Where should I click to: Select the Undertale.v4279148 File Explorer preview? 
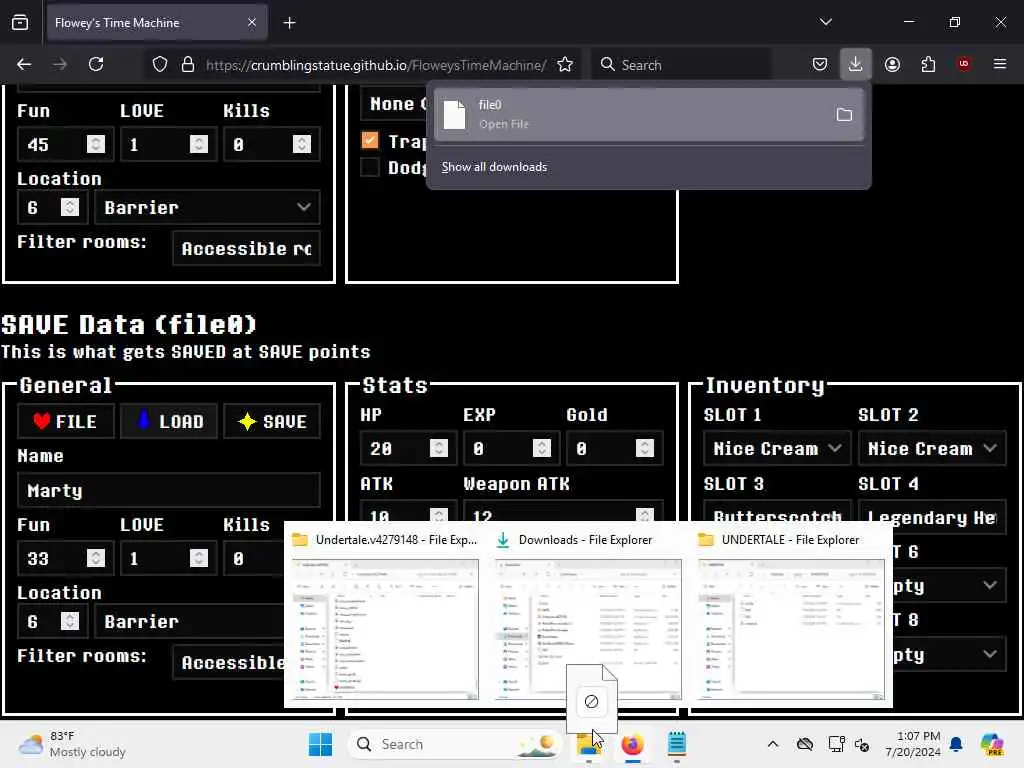[385, 617]
